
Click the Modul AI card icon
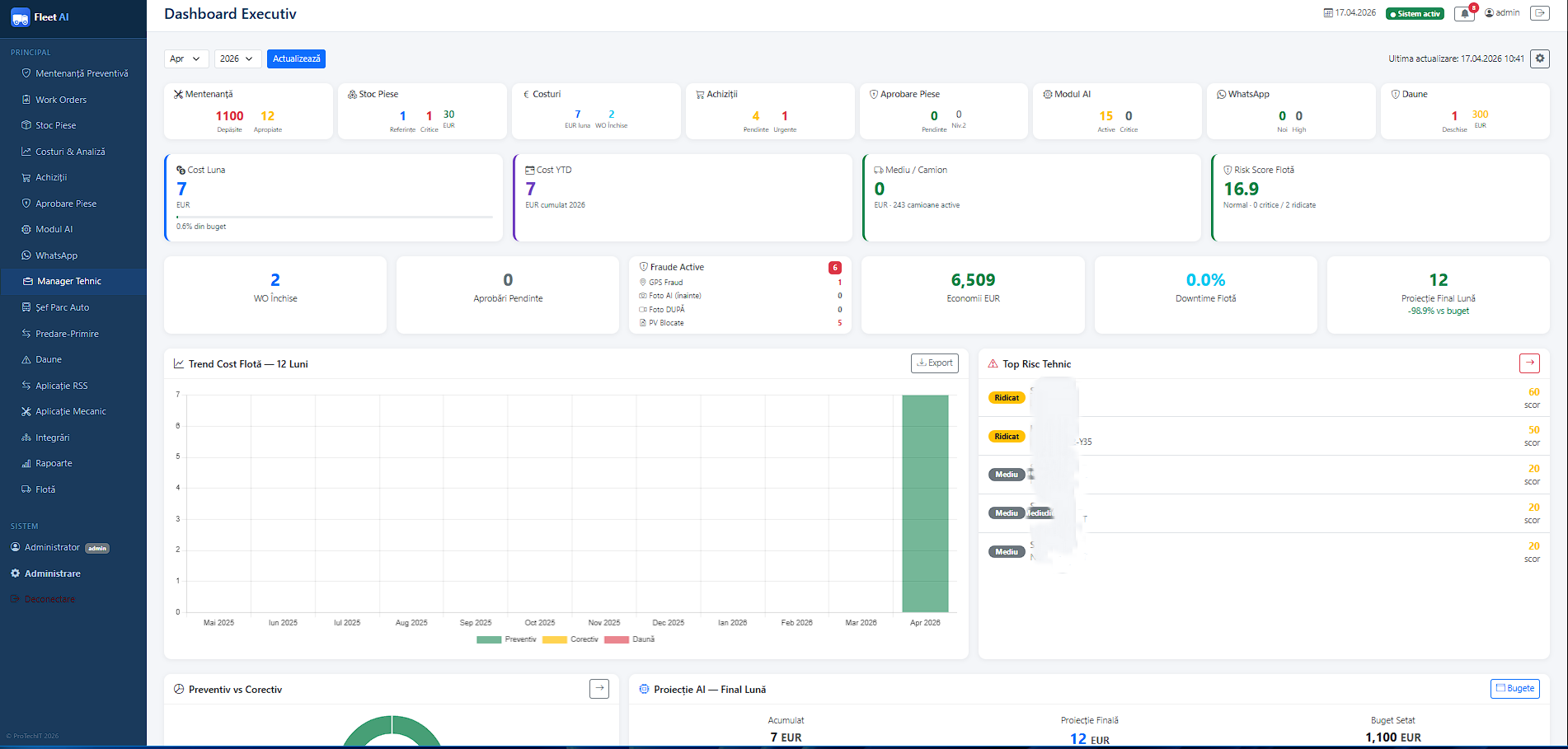(1048, 94)
